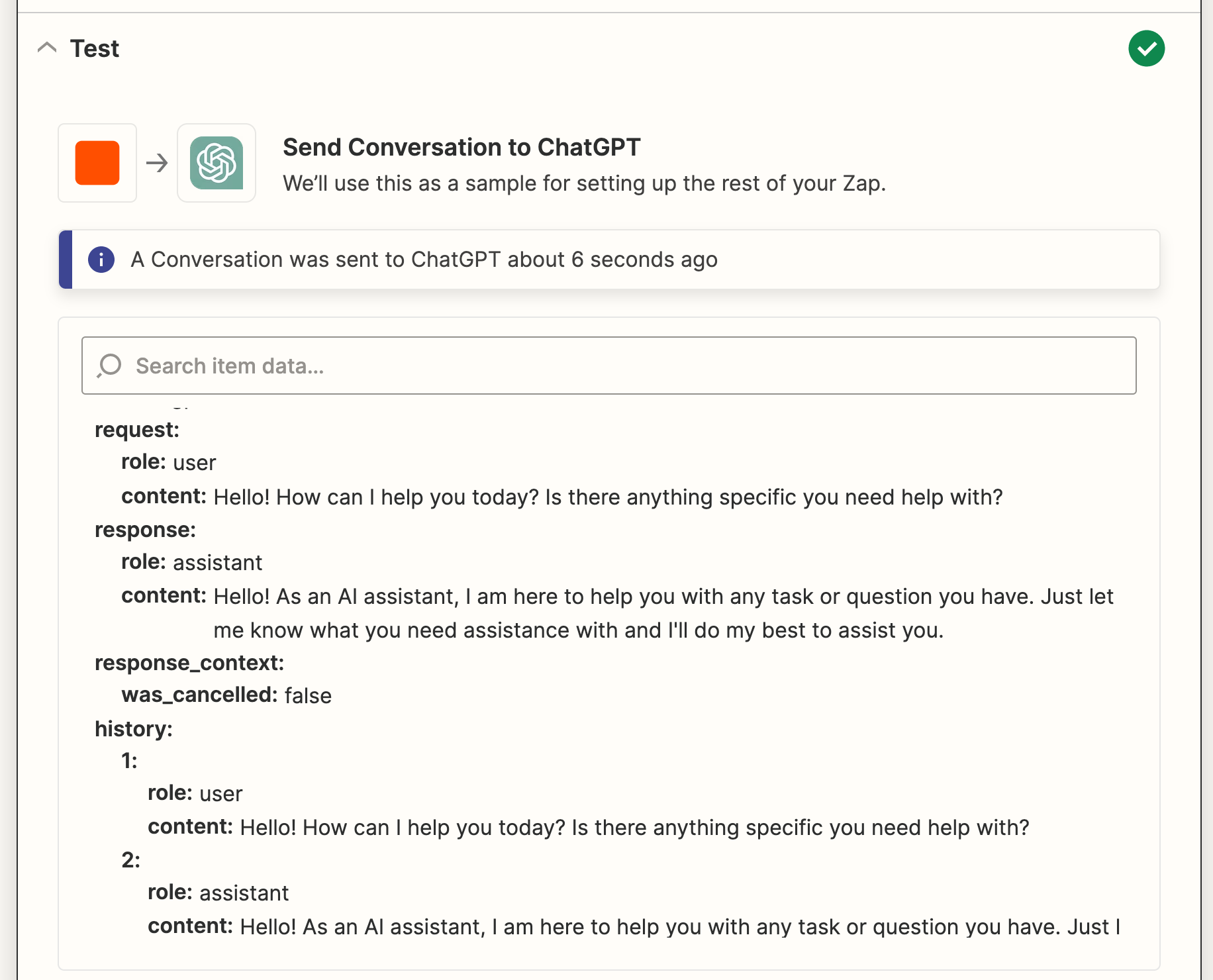Click the response content text
The width and height of the screenshot is (1213, 980).
663,613
